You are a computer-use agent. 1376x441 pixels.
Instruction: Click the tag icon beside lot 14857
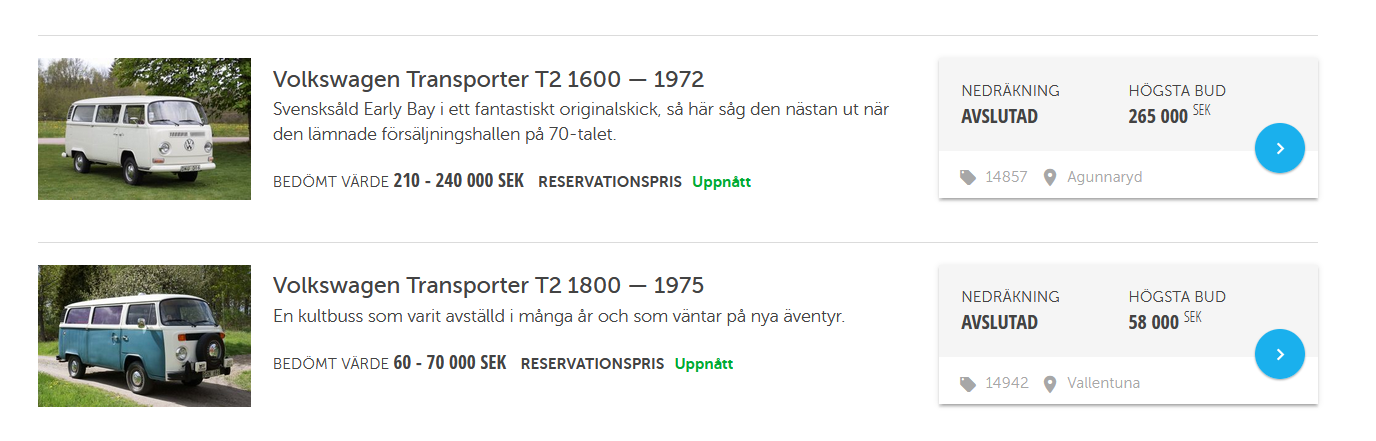pos(967,177)
